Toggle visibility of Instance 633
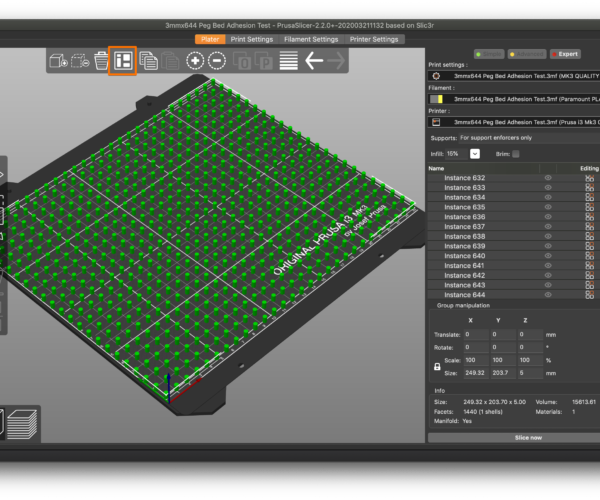Screen dimensions: 600x500 548,187
